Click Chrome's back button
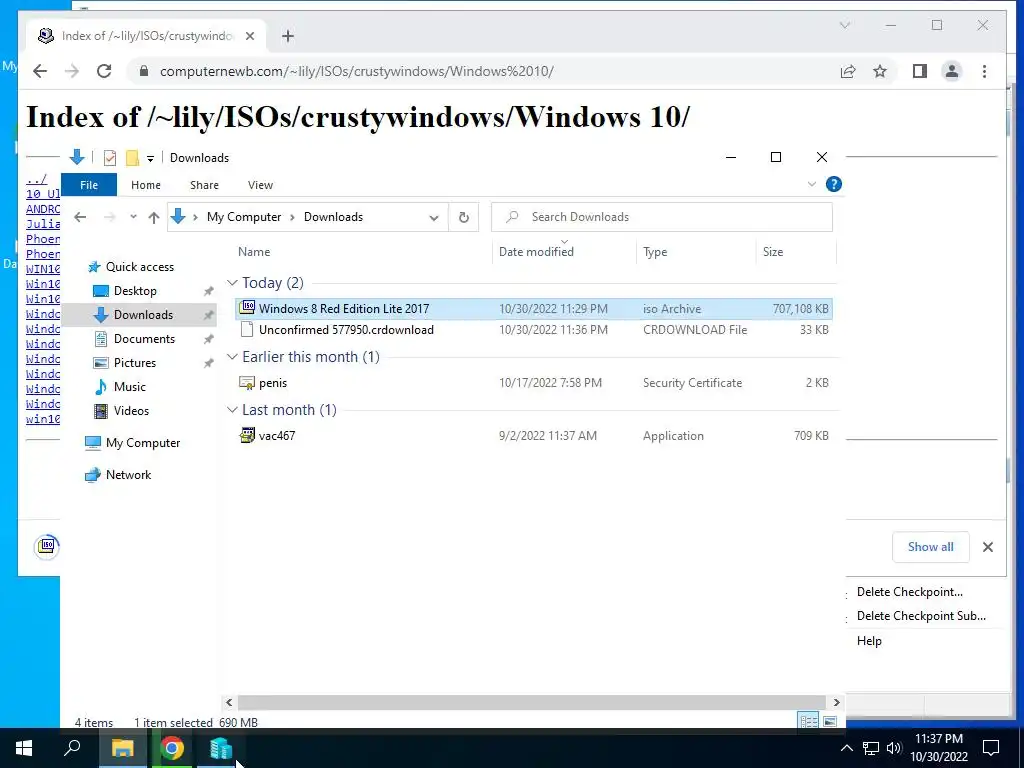This screenshot has width=1024, height=768. tap(40, 71)
